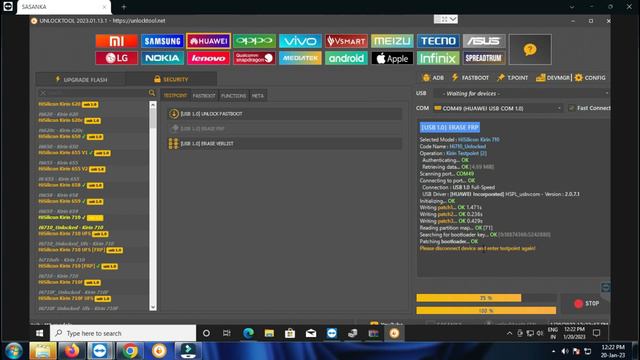Screen dimensions: 640x360
Task: Select HiSilicon Kirin 655 V1 model
Action: tap(74, 153)
